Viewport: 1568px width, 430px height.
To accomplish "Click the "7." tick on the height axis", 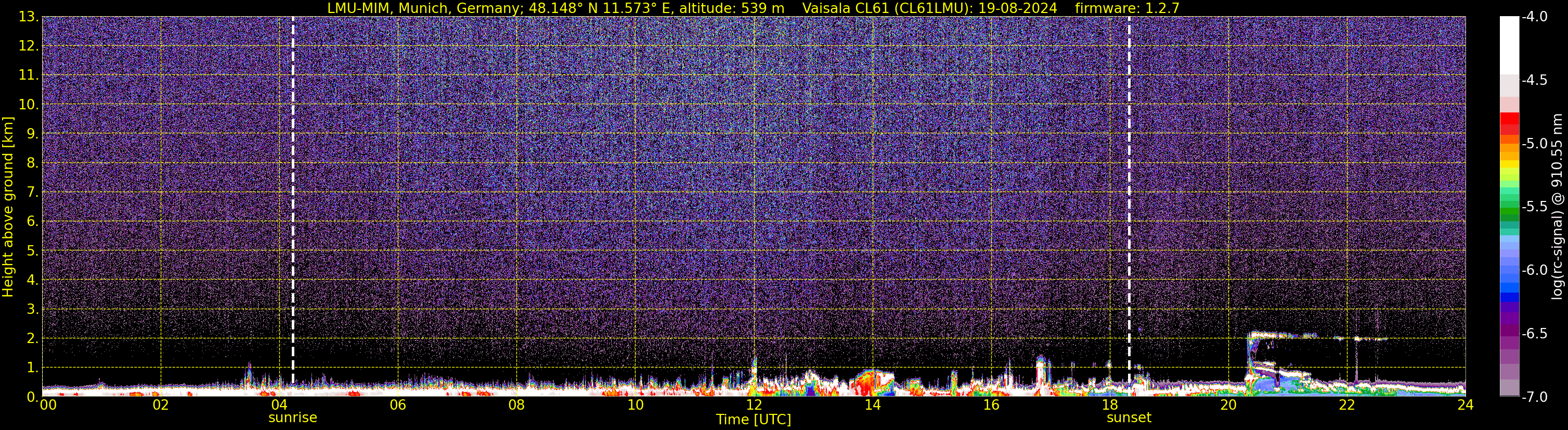I will (33, 193).
